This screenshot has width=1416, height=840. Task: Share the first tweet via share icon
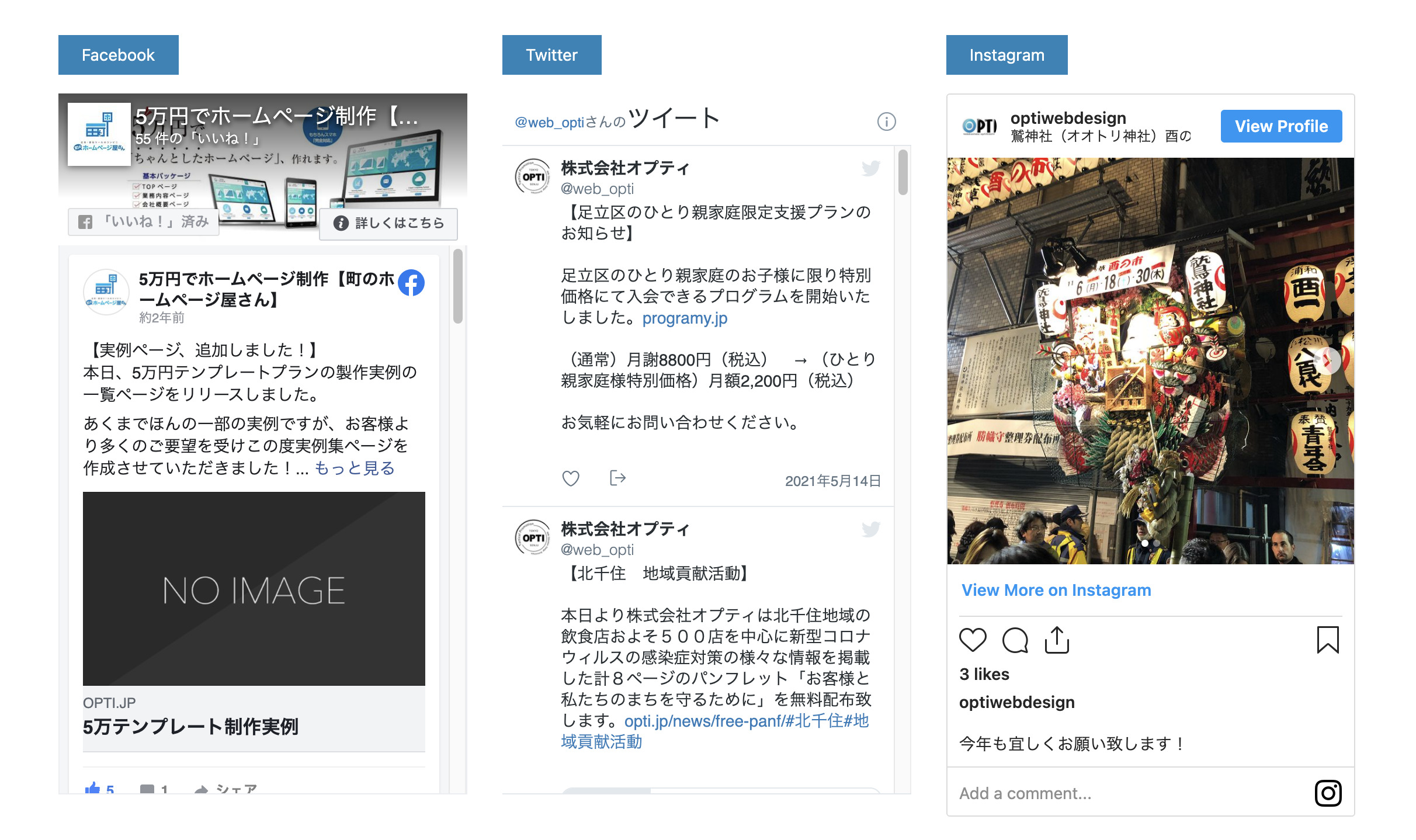click(617, 478)
